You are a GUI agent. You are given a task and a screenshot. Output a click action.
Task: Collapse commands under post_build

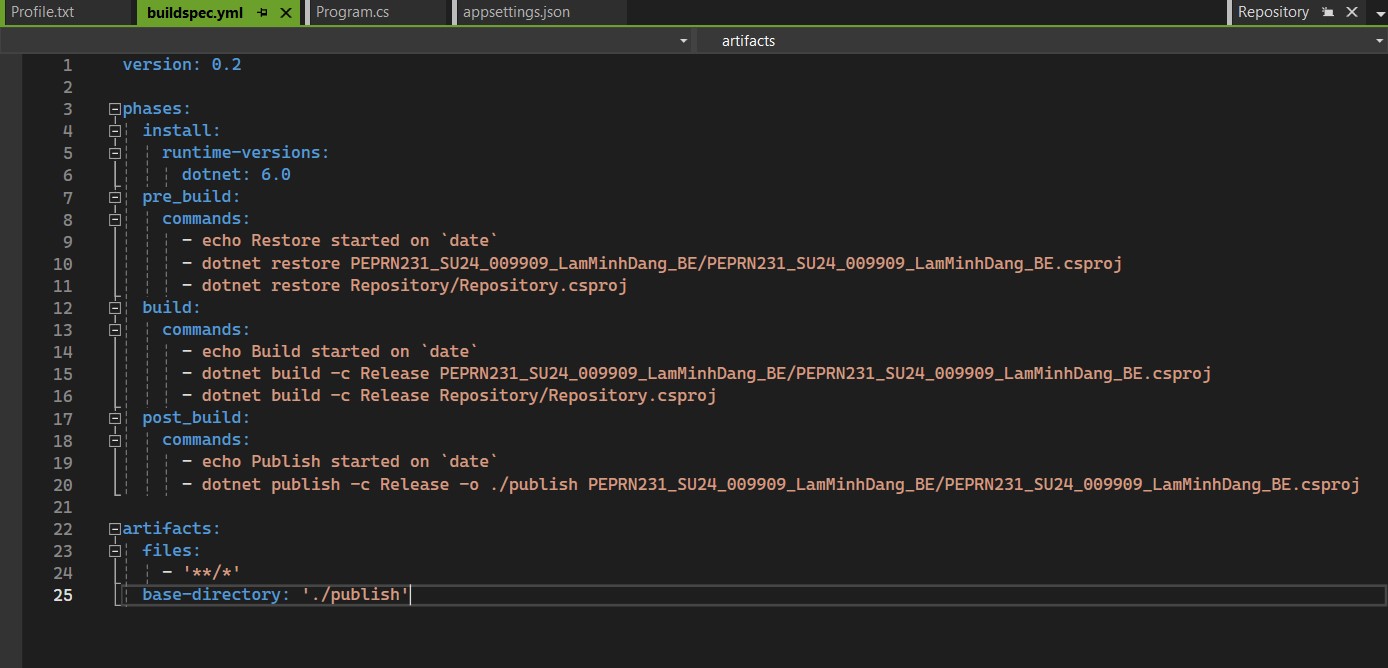(115, 440)
